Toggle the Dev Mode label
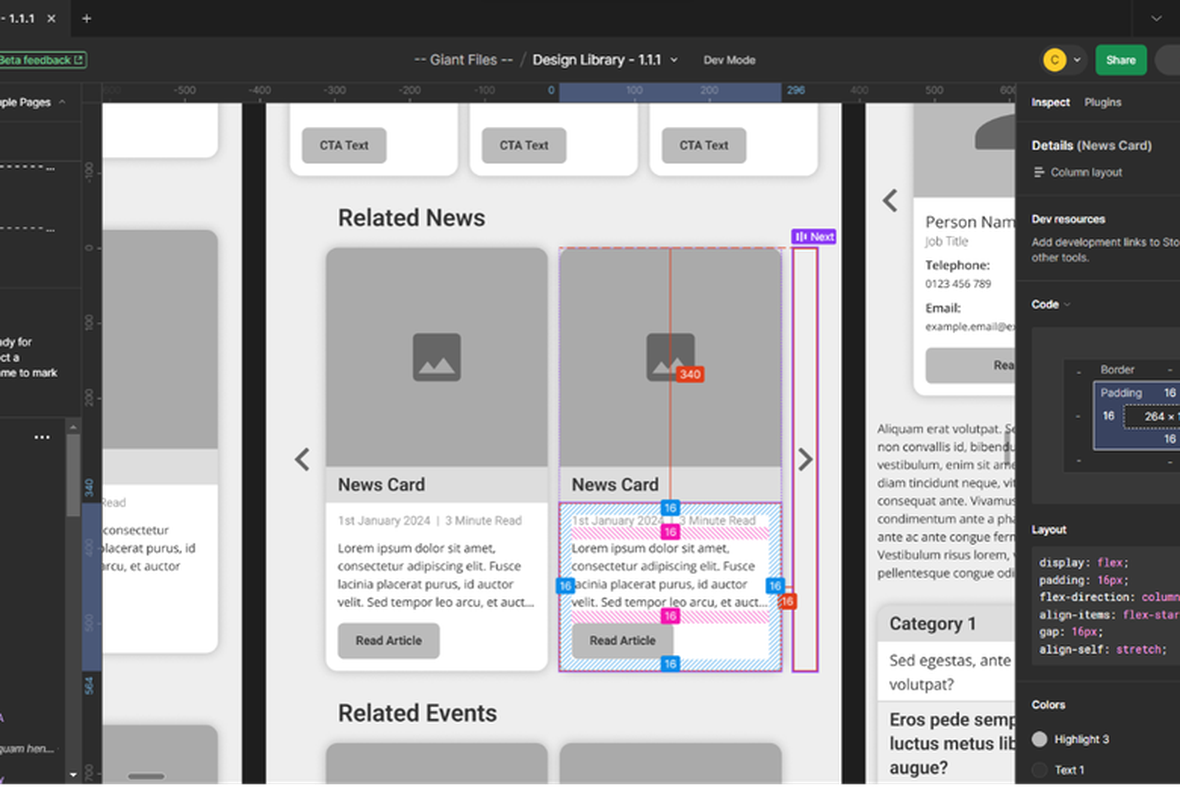This screenshot has width=1180, height=787. 729,60
